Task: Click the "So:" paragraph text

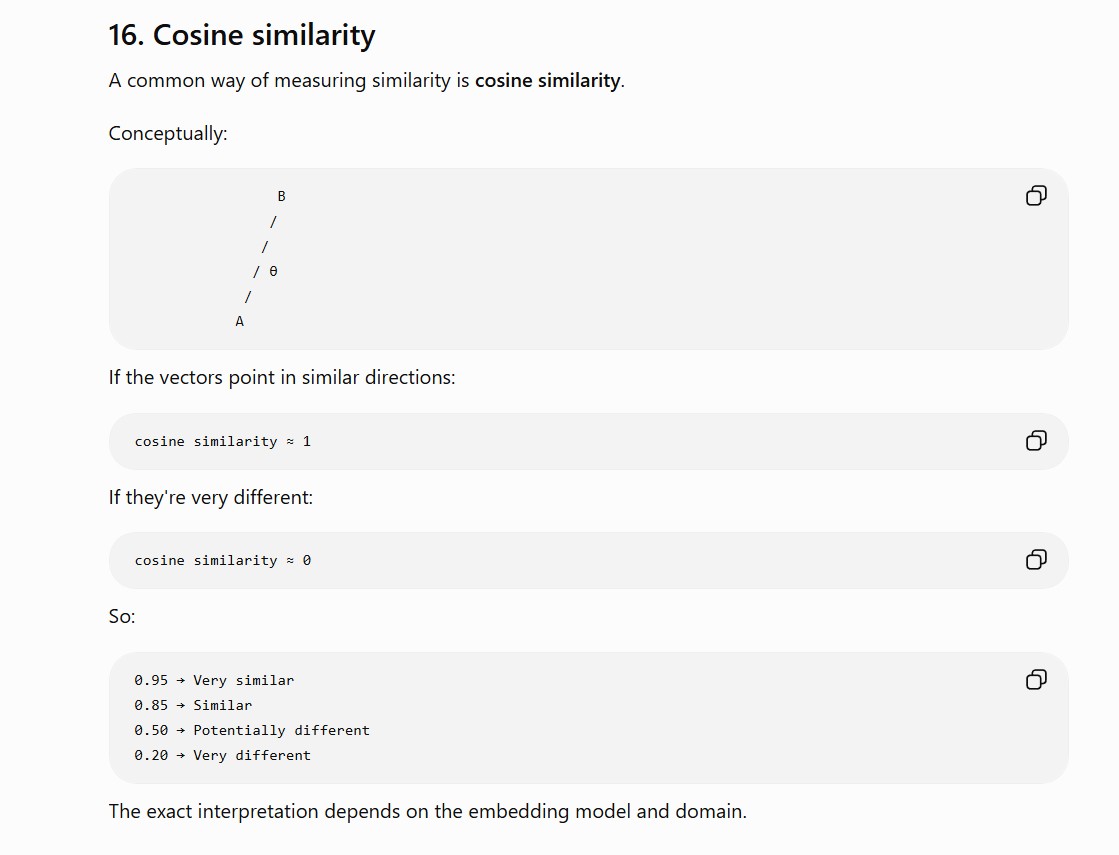Action: click(122, 617)
